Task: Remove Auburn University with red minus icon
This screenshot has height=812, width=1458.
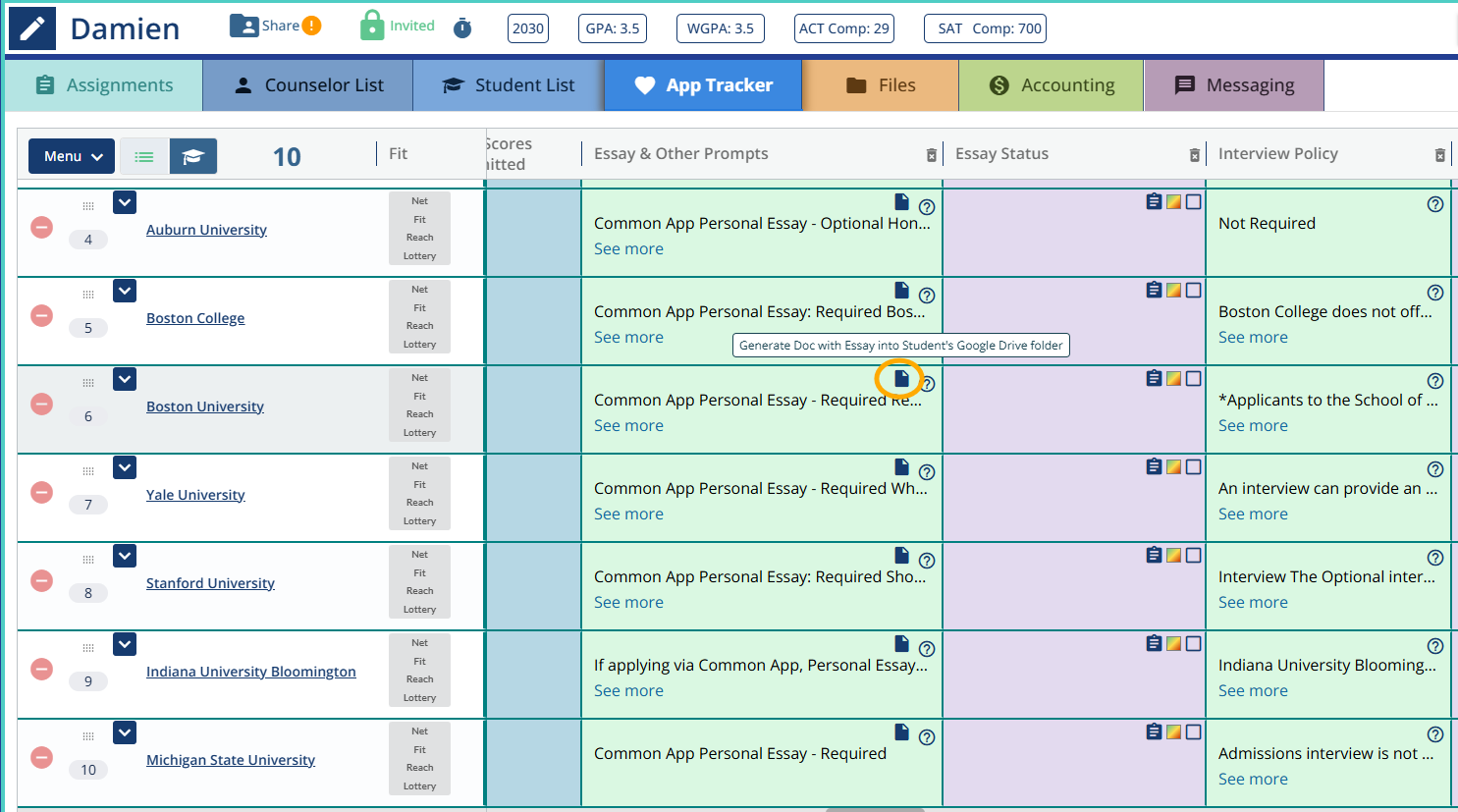Action: coord(41,228)
